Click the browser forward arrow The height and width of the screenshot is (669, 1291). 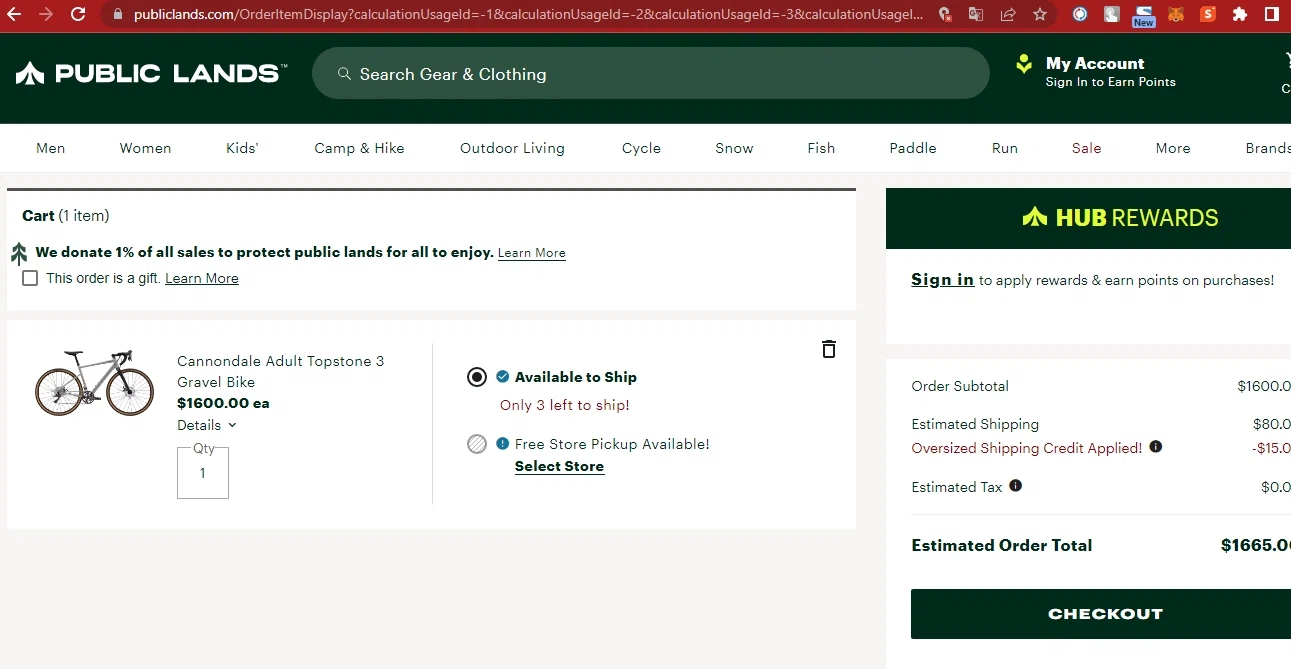tap(46, 15)
